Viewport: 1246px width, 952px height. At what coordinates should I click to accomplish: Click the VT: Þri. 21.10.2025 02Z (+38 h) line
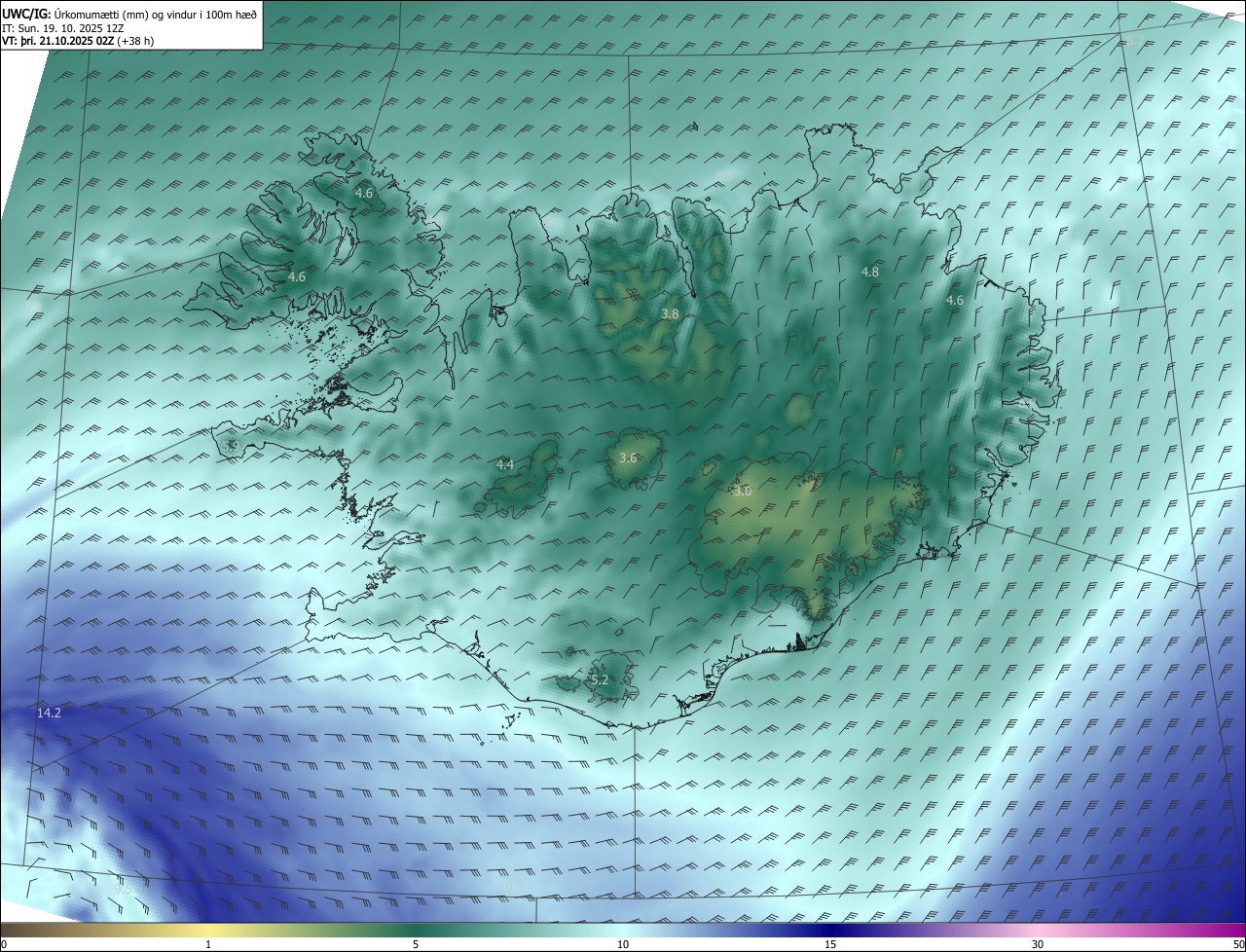78,41
